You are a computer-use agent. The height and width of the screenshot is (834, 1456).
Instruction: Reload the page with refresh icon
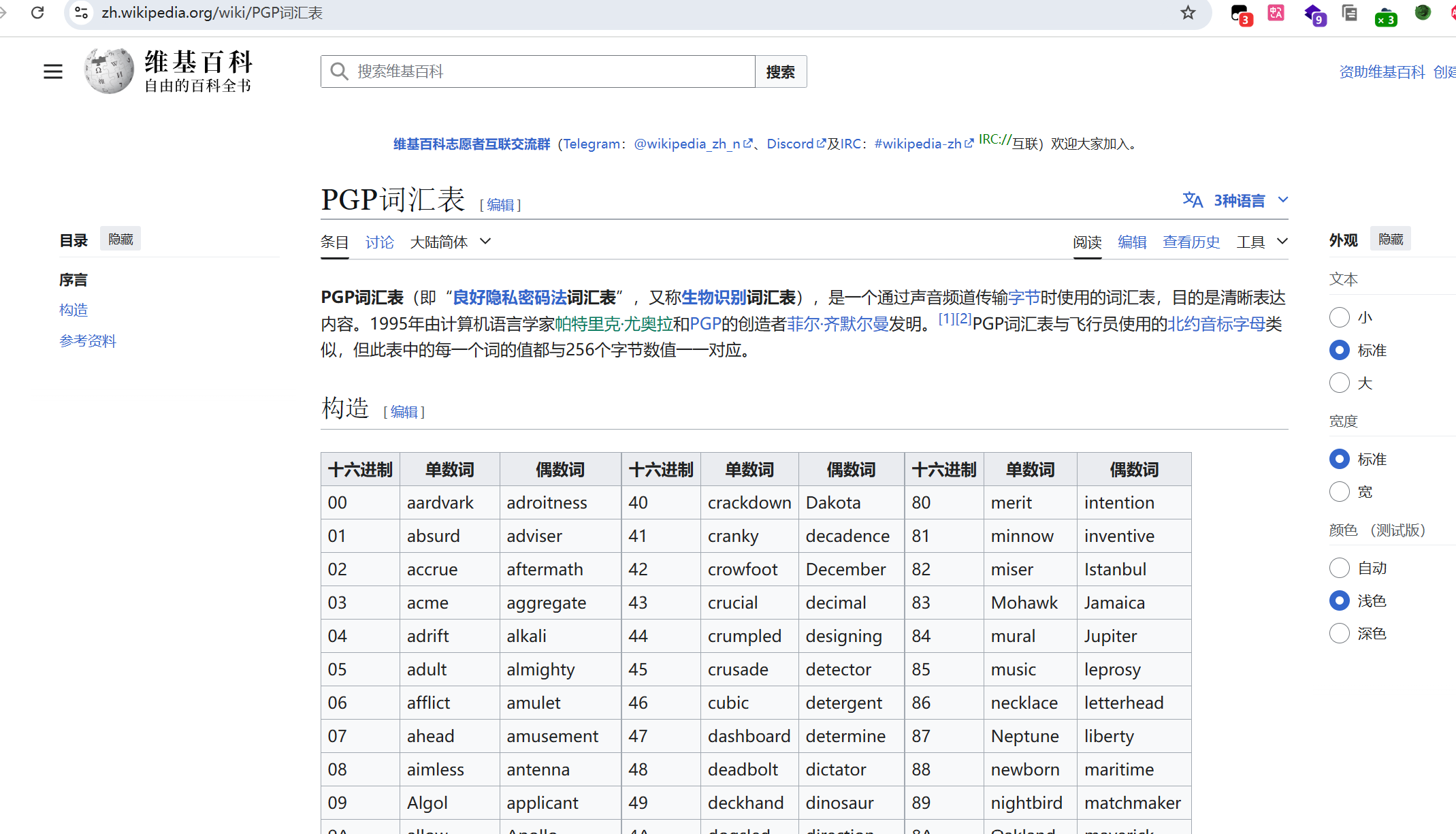[38, 12]
